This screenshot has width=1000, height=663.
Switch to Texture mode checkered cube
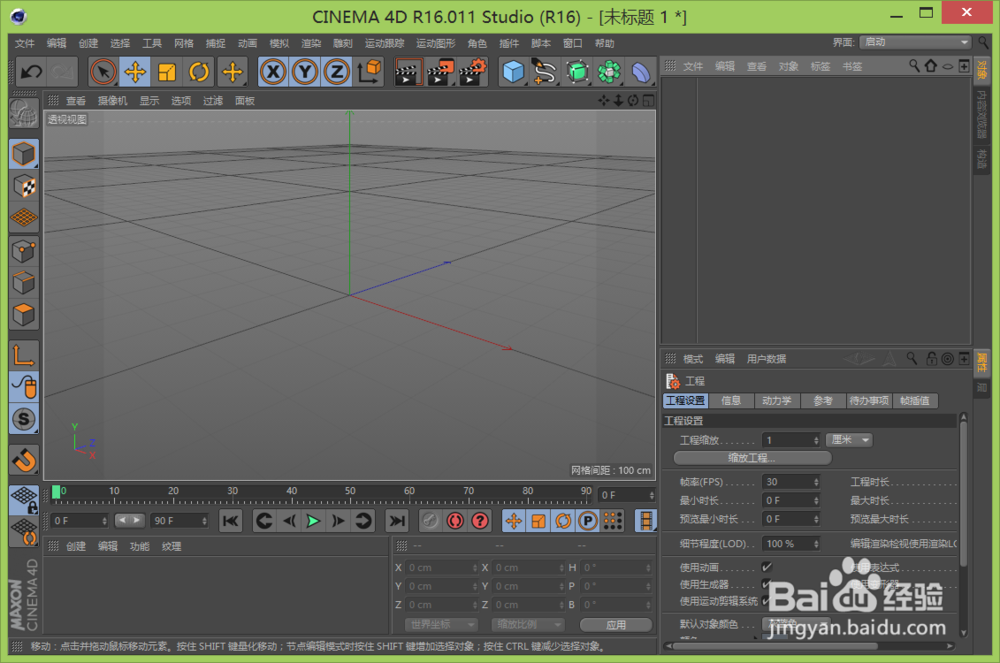pos(24,186)
